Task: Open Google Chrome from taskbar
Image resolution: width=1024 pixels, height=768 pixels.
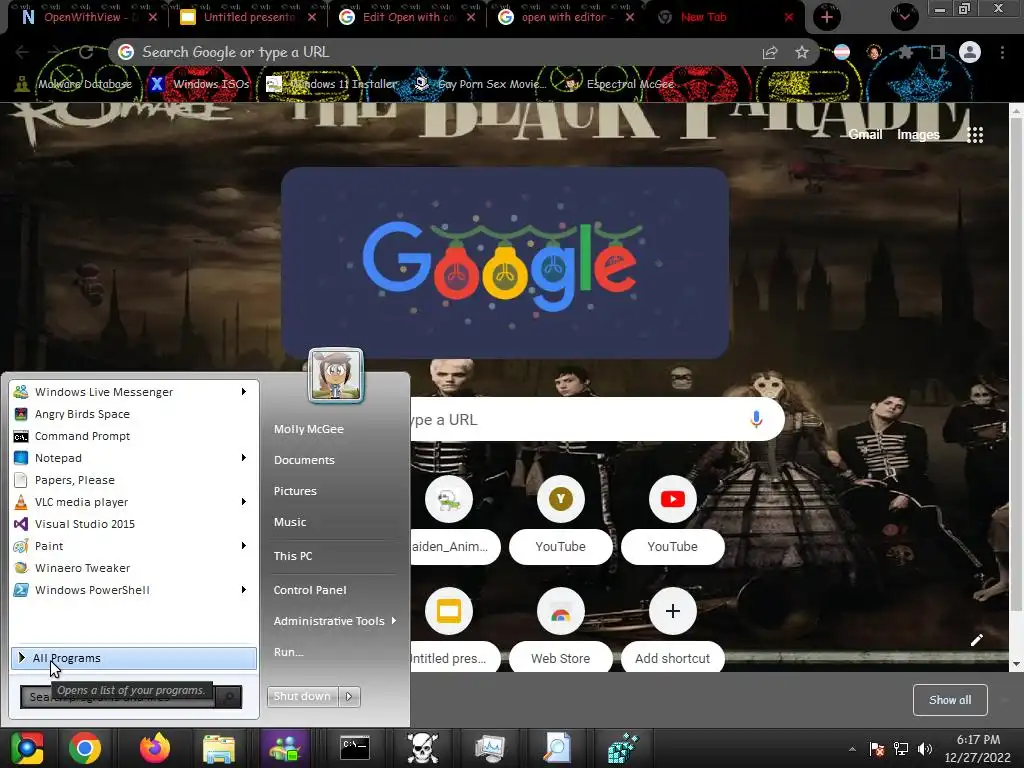Action: [85, 748]
